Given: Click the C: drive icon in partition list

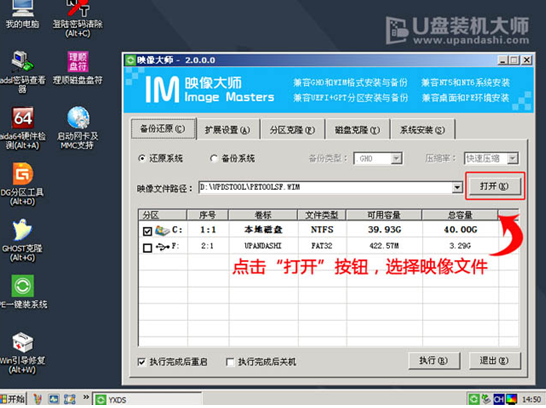Looking at the screenshot, I should 162,230.
